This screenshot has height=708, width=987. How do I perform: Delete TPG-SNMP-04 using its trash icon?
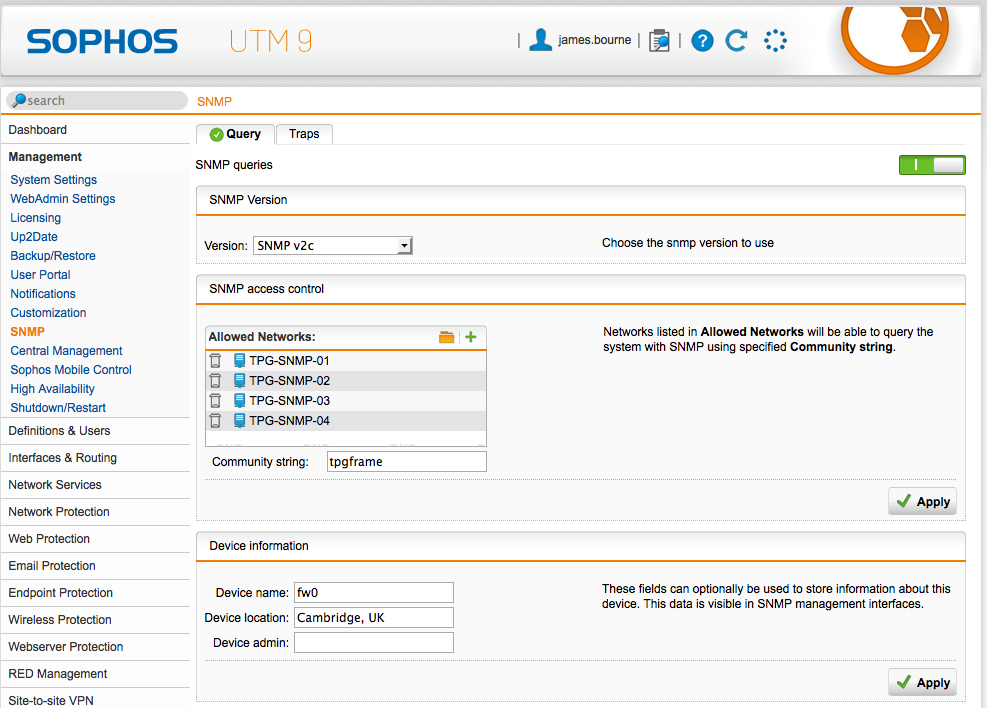pos(215,421)
